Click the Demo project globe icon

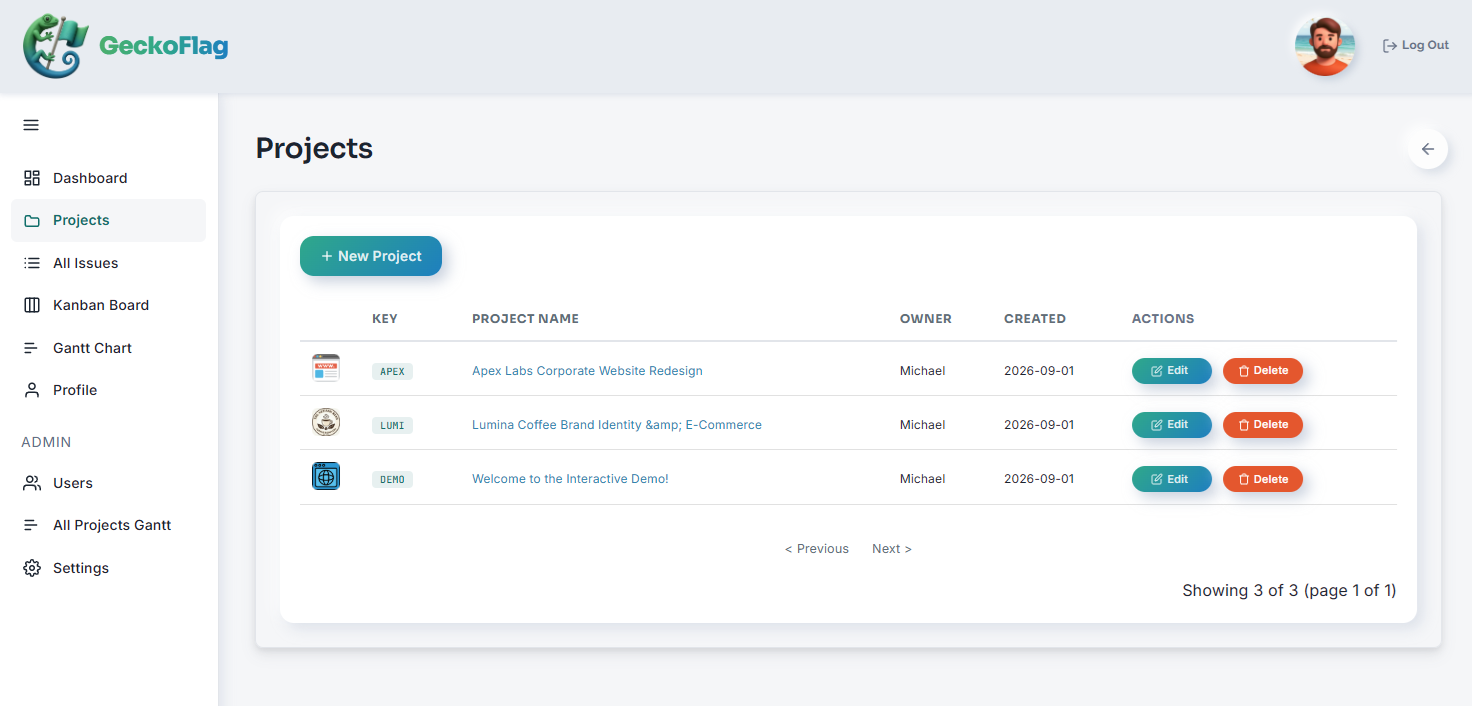tap(326, 476)
